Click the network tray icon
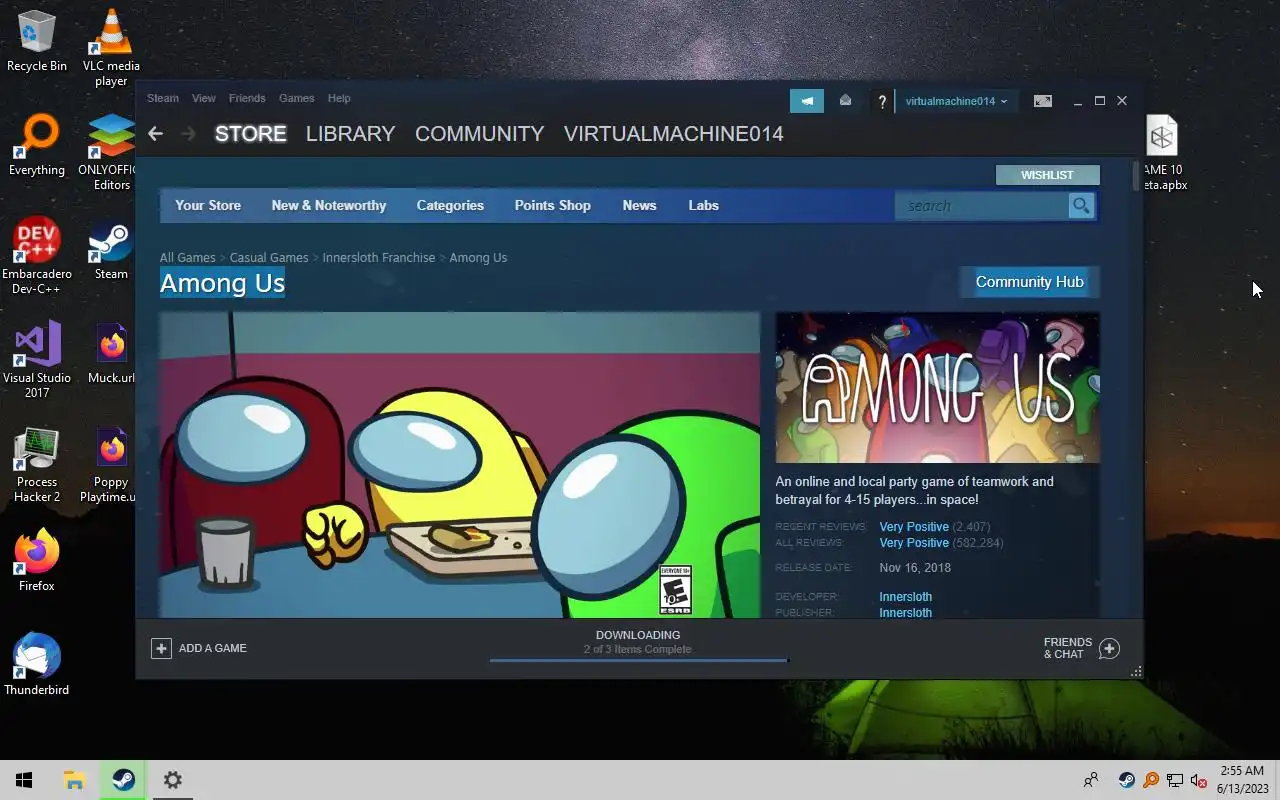Image resolution: width=1280 pixels, height=800 pixels. click(1175, 780)
